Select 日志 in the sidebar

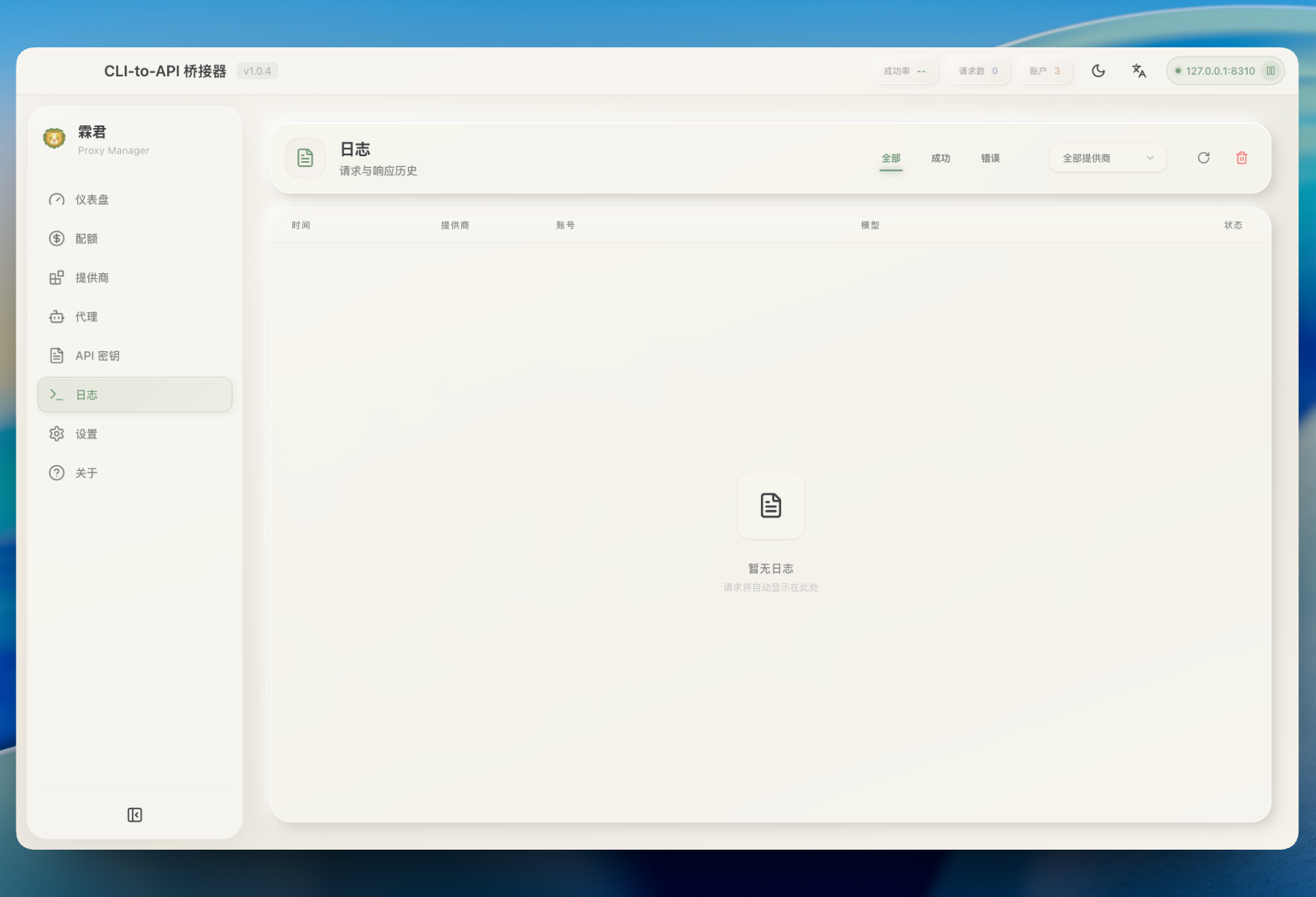coord(135,395)
